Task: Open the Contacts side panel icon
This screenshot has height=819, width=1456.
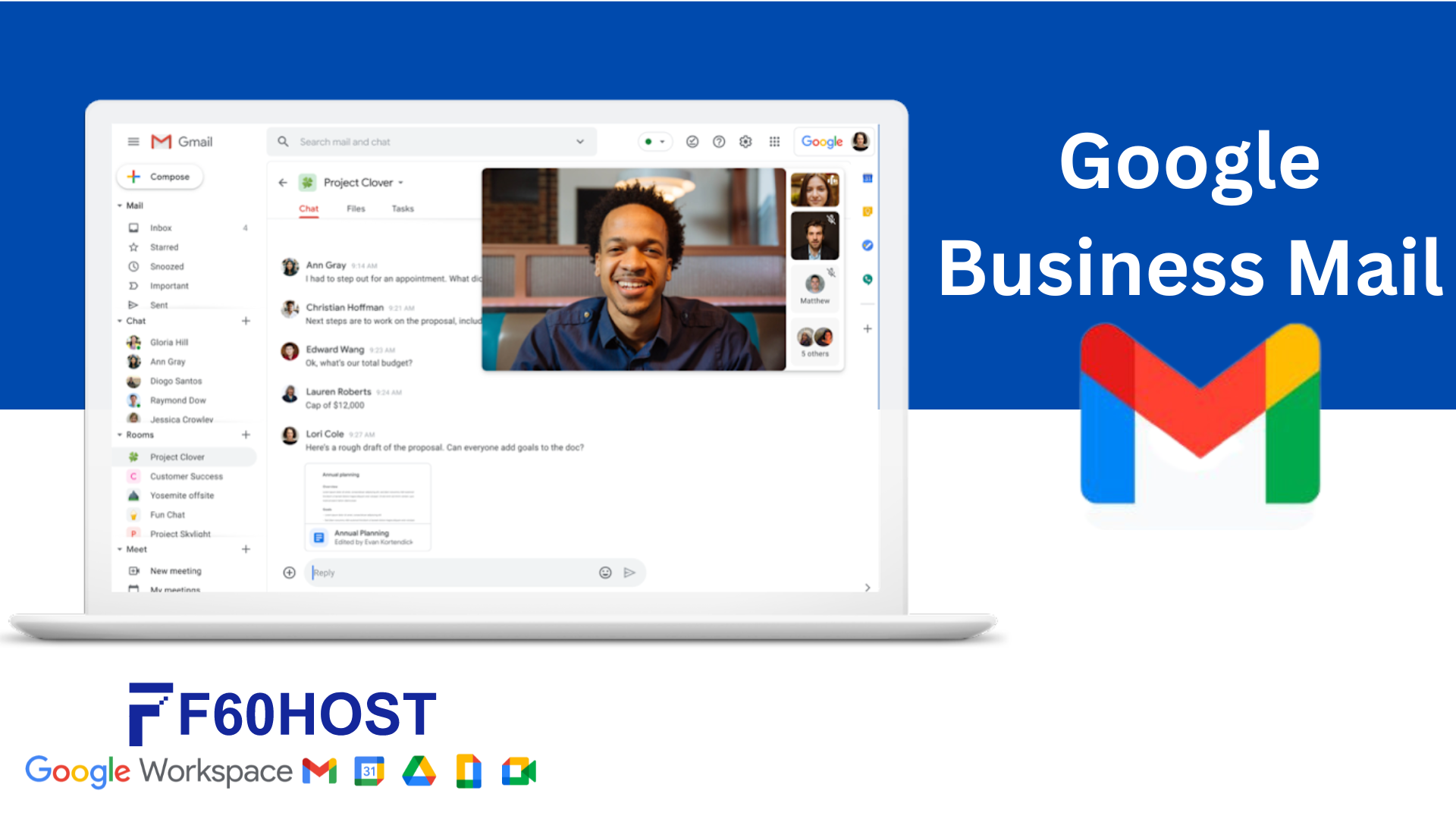Action: coord(868,279)
